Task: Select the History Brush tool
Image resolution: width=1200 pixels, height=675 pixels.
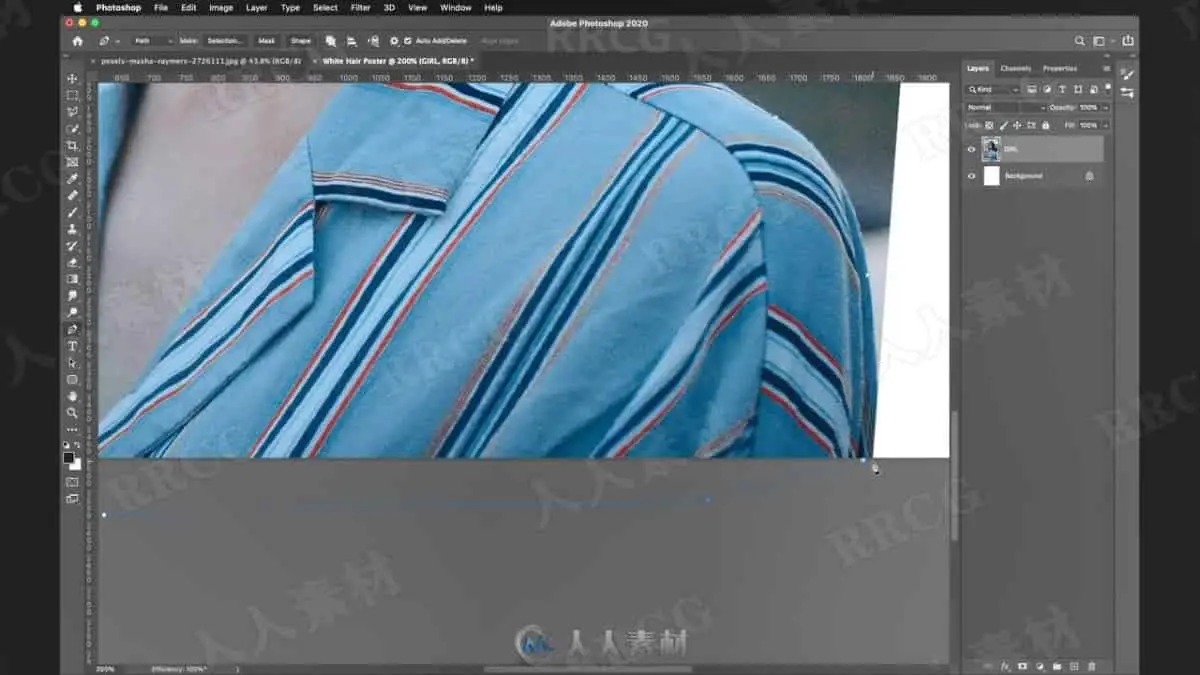Action: click(x=72, y=246)
